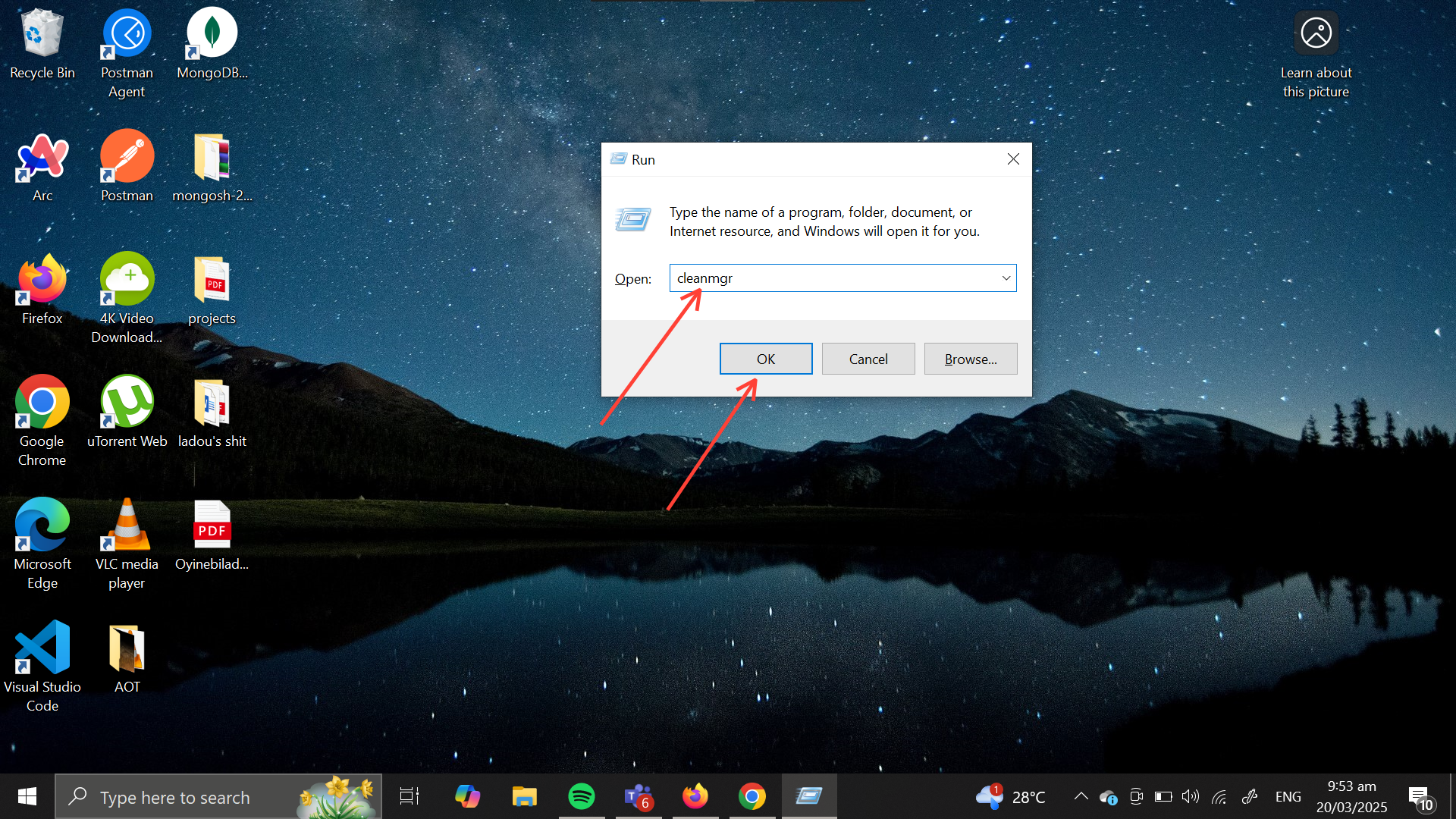This screenshot has height=819, width=1456.
Task: Click the Learn about this picture icon
Action: [1316, 33]
